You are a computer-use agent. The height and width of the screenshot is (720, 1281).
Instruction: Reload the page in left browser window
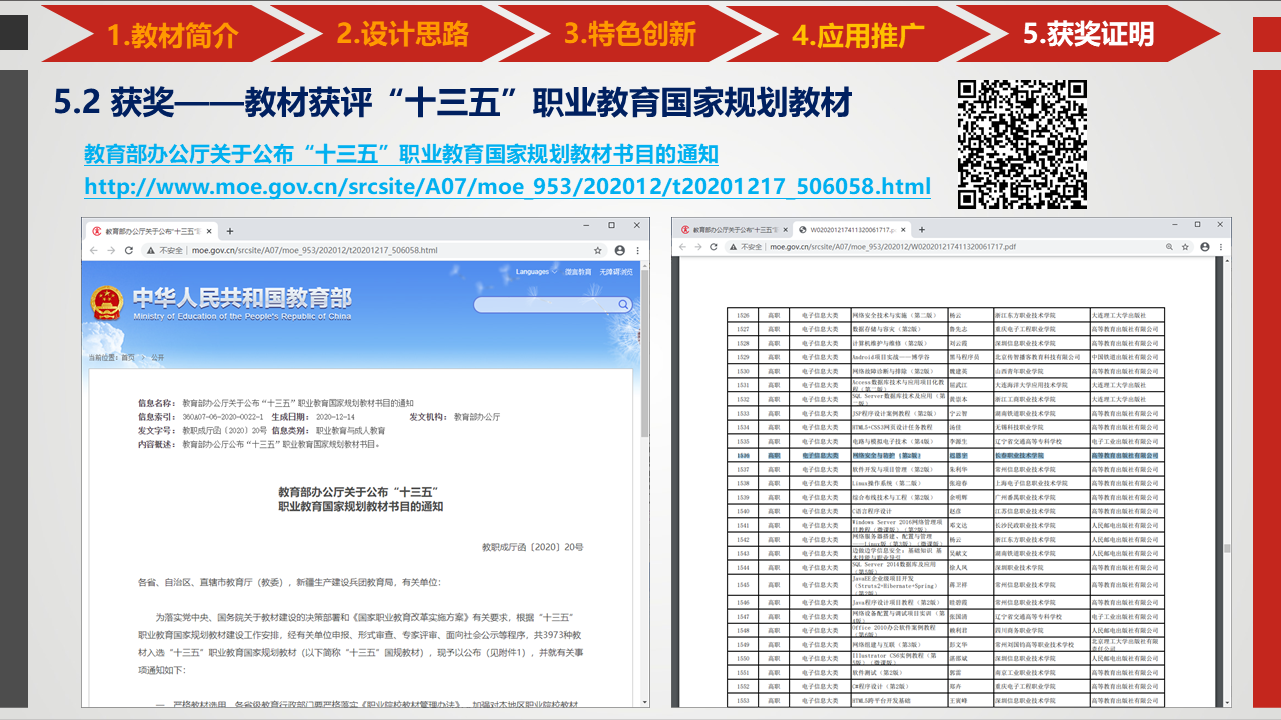click(128, 250)
